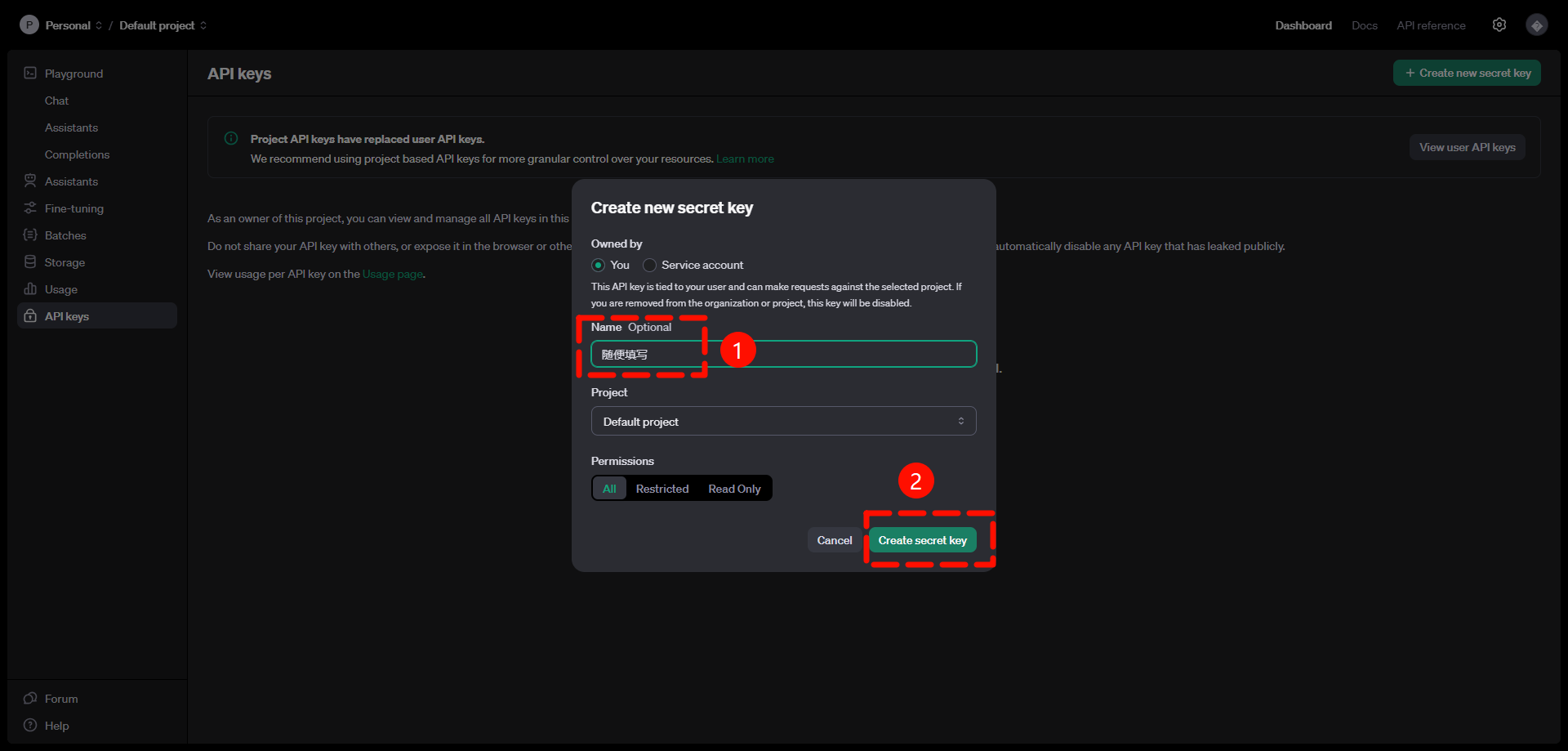Open the settings gear in top bar

(1499, 25)
